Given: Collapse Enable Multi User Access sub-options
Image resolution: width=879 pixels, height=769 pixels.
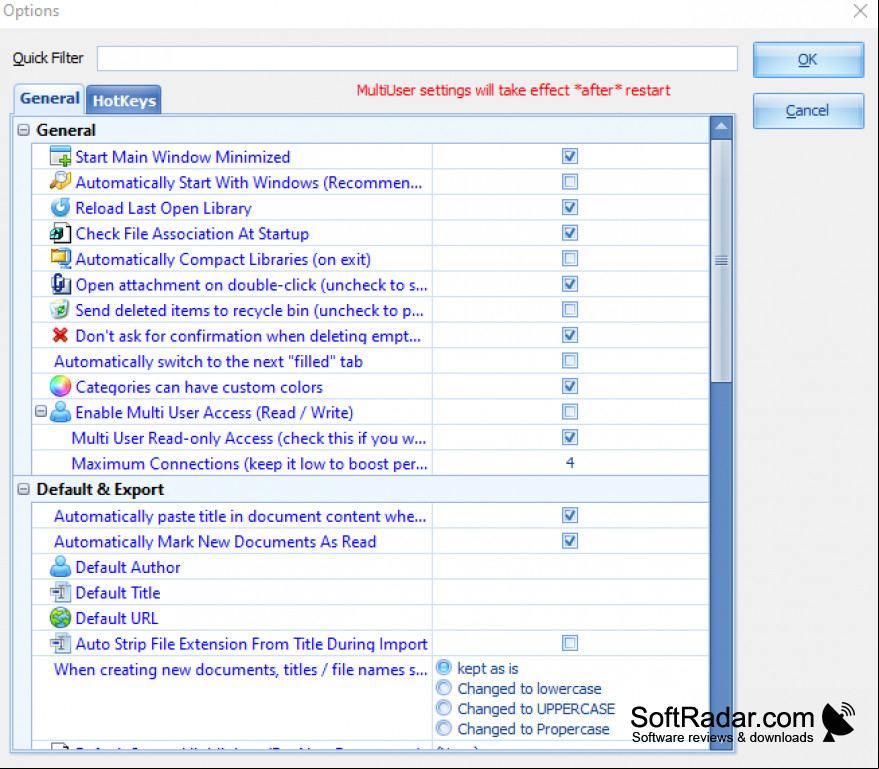Looking at the screenshot, I should [x=40, y=411].
